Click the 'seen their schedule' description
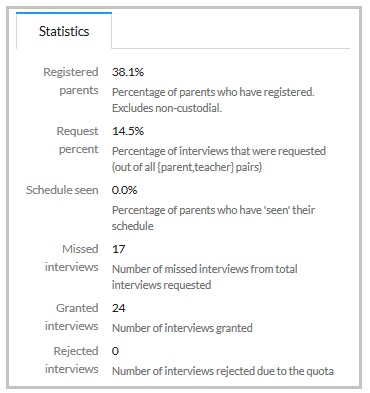The image size is (370, 393). 213,218
